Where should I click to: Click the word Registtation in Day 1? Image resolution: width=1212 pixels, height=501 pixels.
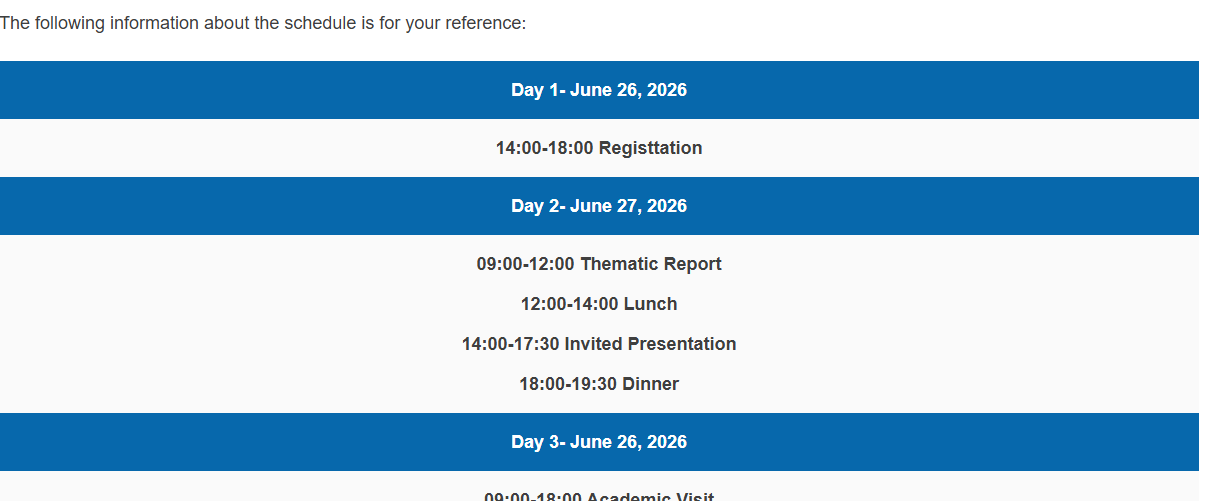(651, 148)
